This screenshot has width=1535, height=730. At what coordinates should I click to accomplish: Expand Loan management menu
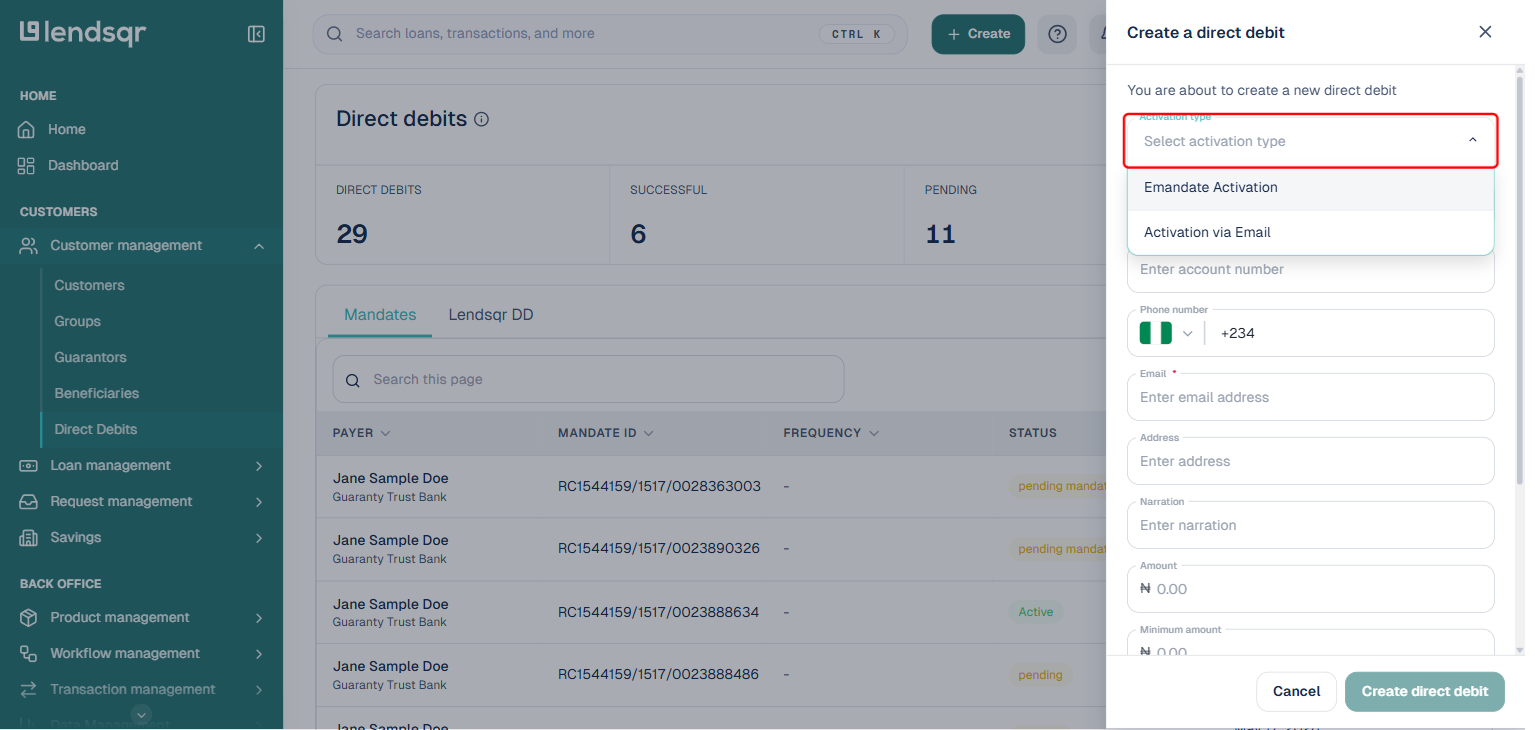142,465
